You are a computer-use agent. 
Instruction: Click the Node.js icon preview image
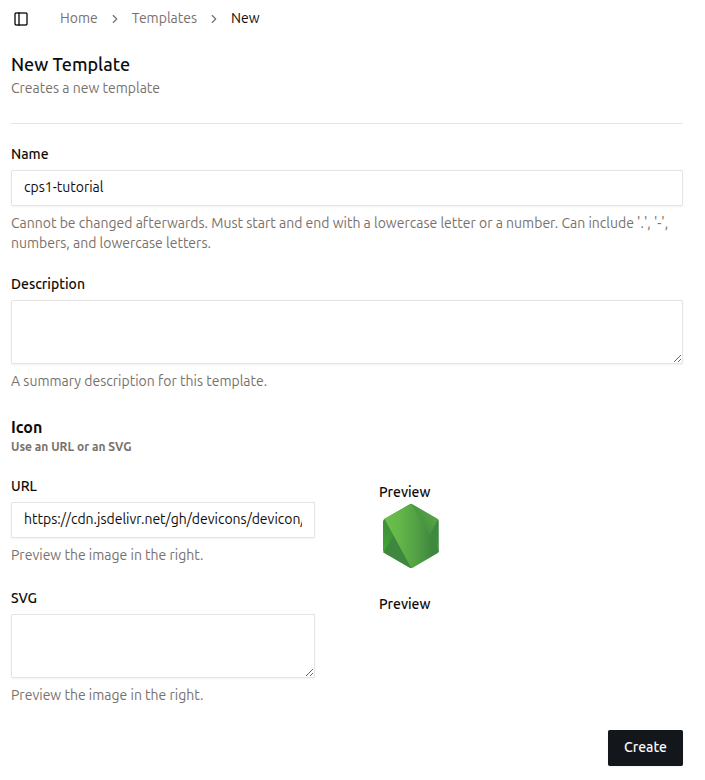pos(411,537)
